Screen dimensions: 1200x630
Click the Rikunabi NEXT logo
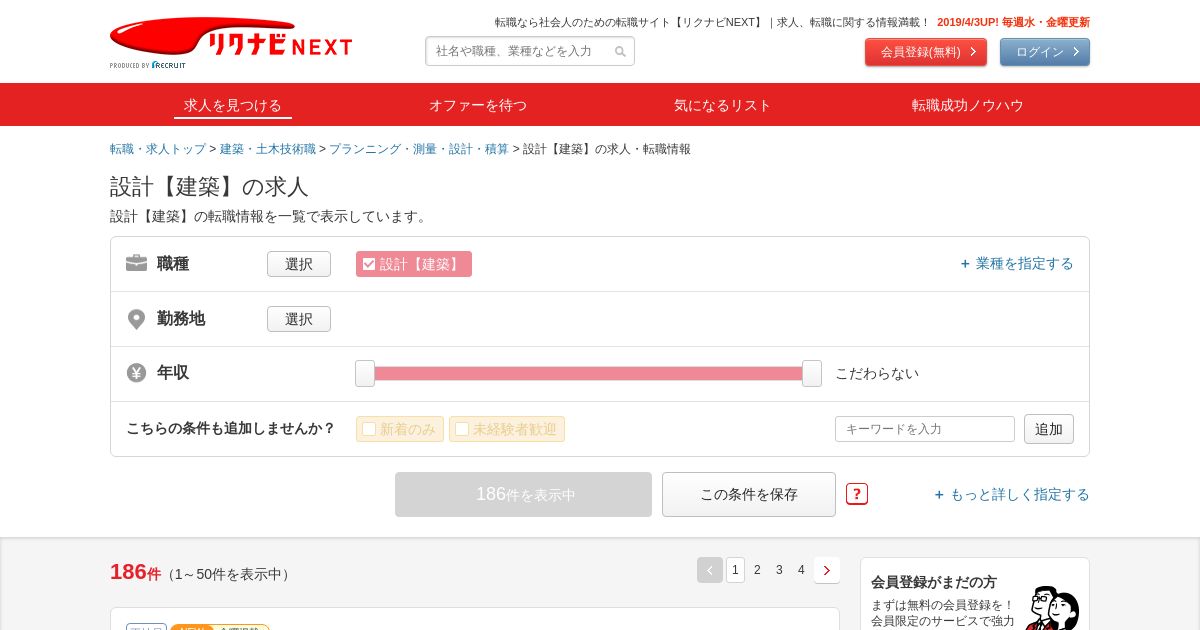(231, 42)
